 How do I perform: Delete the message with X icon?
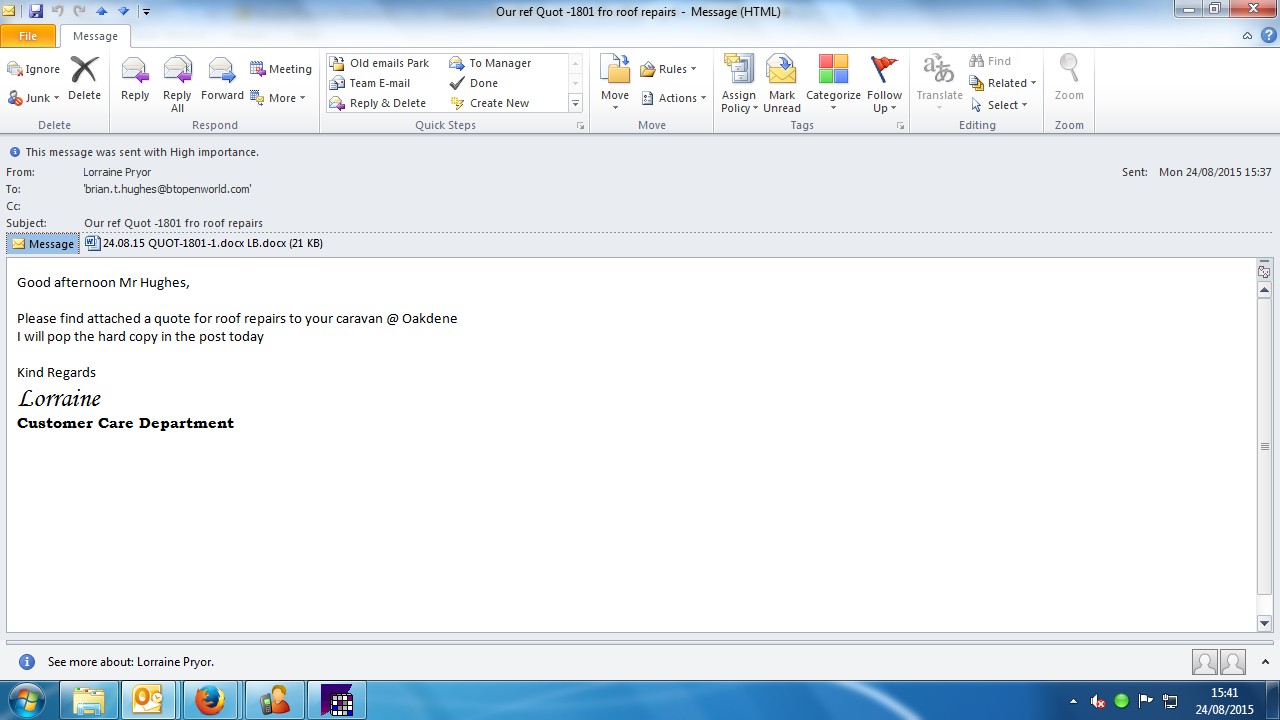tap(84, 80)
